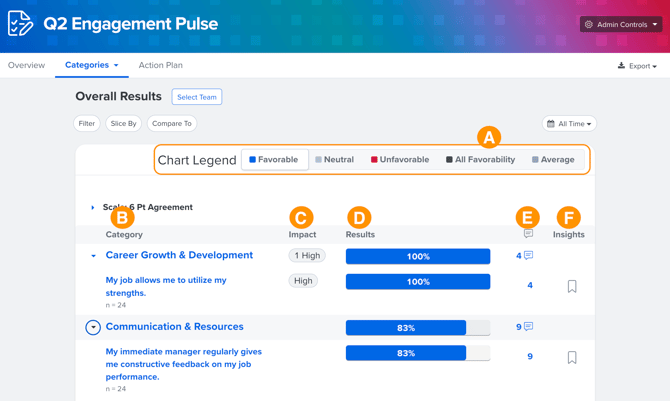Switch to the Action Plan tab
Viewport: 670px width, 401px height.
pos(160,65)
